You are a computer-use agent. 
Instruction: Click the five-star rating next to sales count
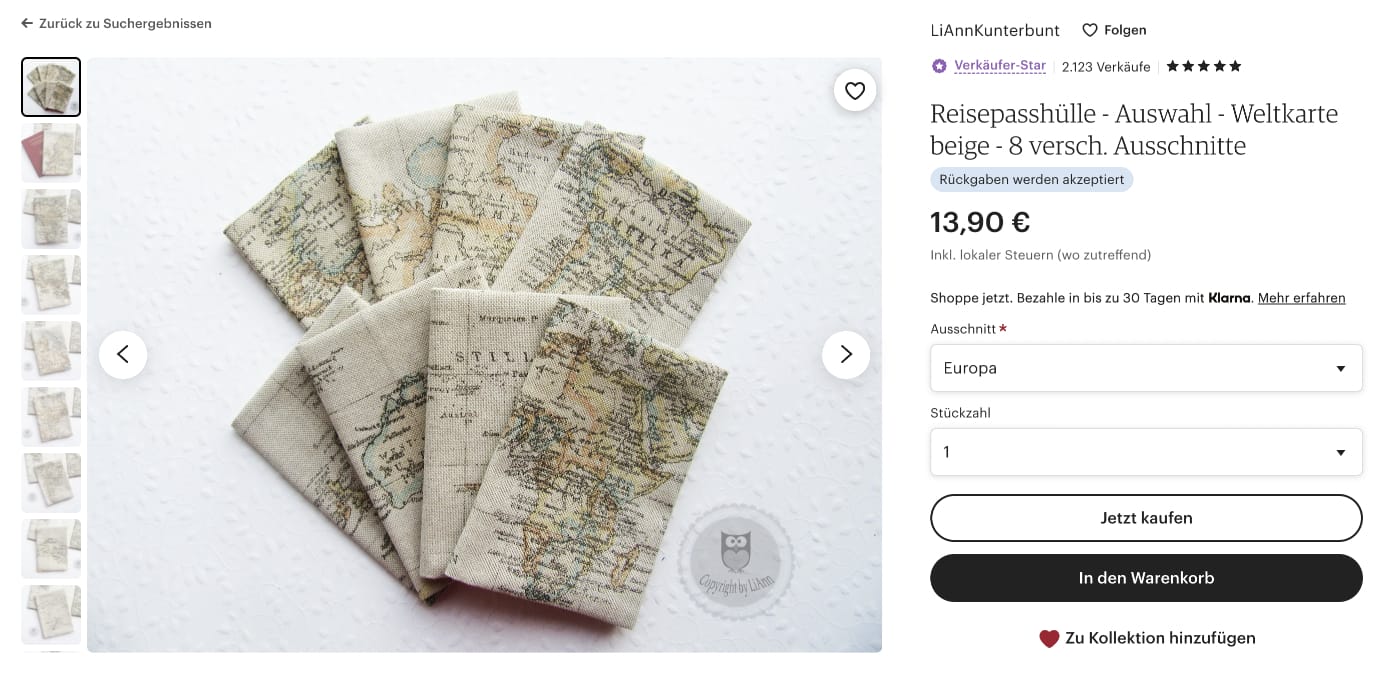pyautogui.click(x=1203, y=66)
